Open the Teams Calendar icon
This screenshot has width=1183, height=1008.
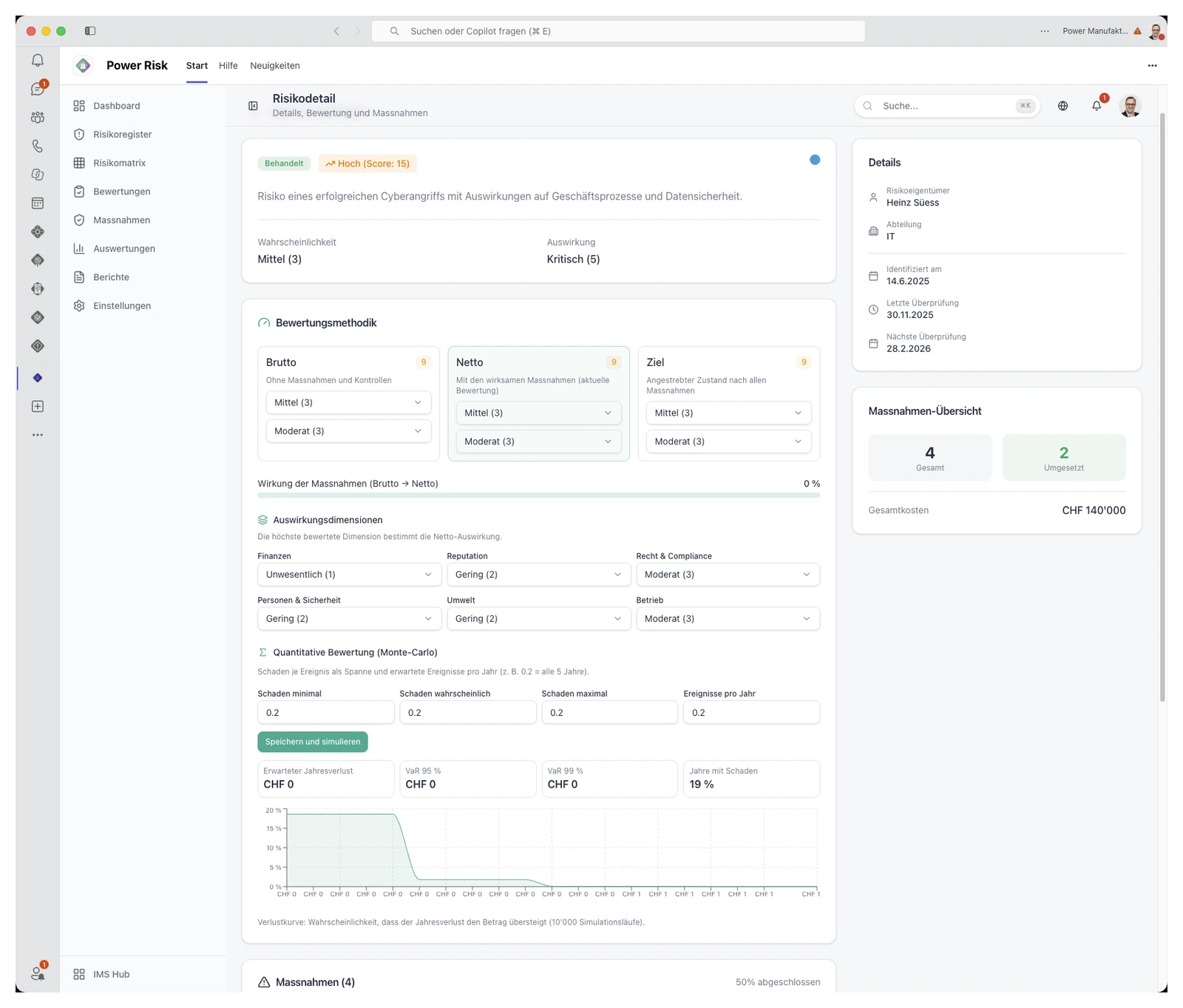(38, 203)
